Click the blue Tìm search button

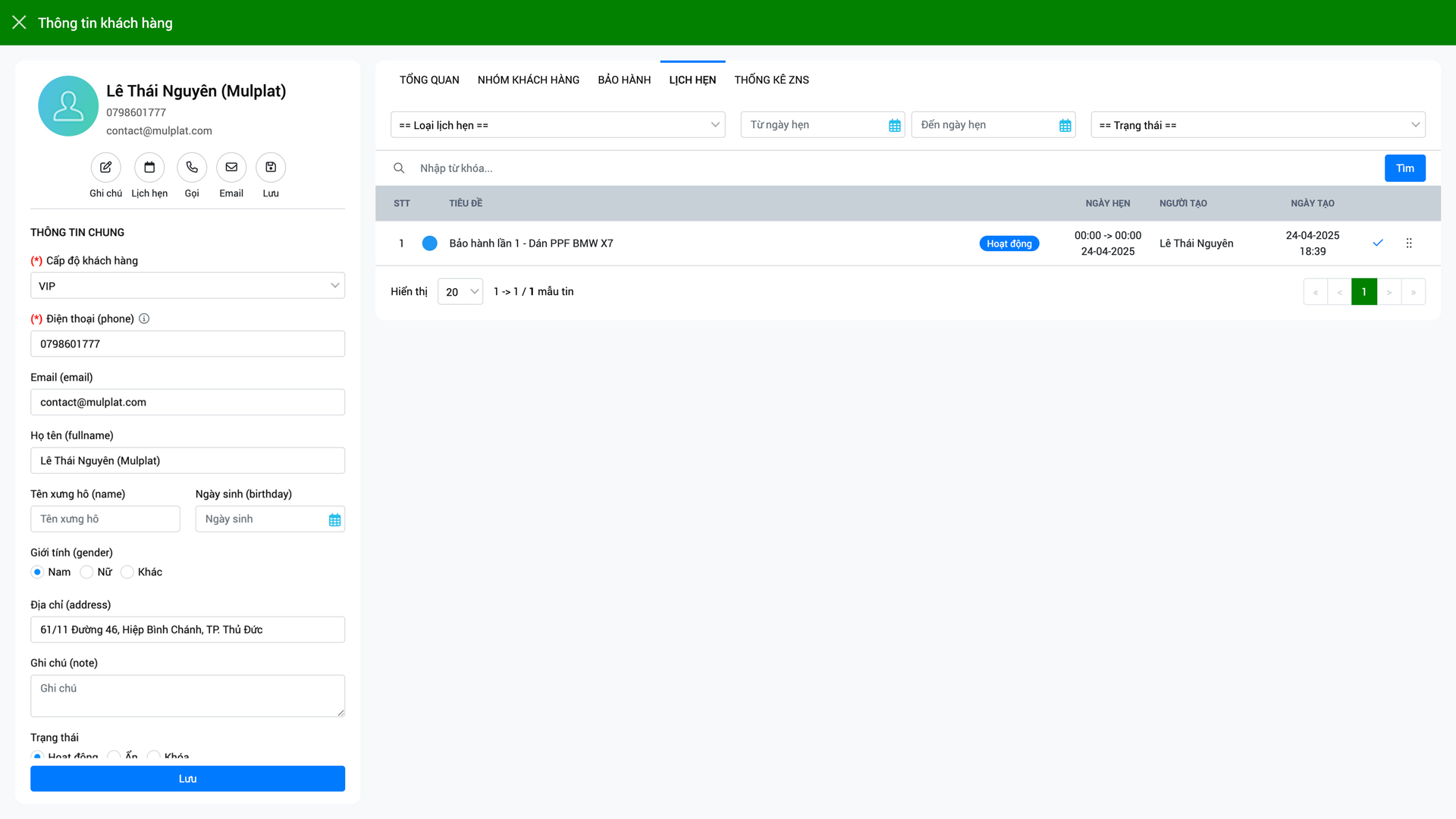(x=1404, y=168)
